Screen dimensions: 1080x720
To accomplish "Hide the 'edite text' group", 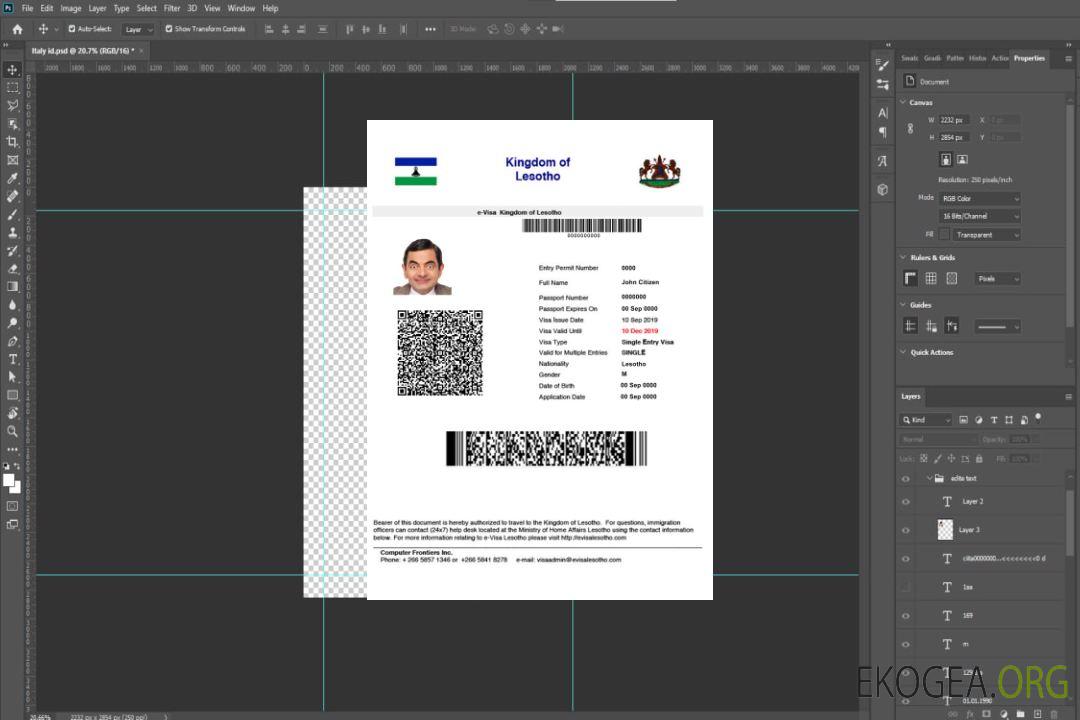I will click(906, 479).
